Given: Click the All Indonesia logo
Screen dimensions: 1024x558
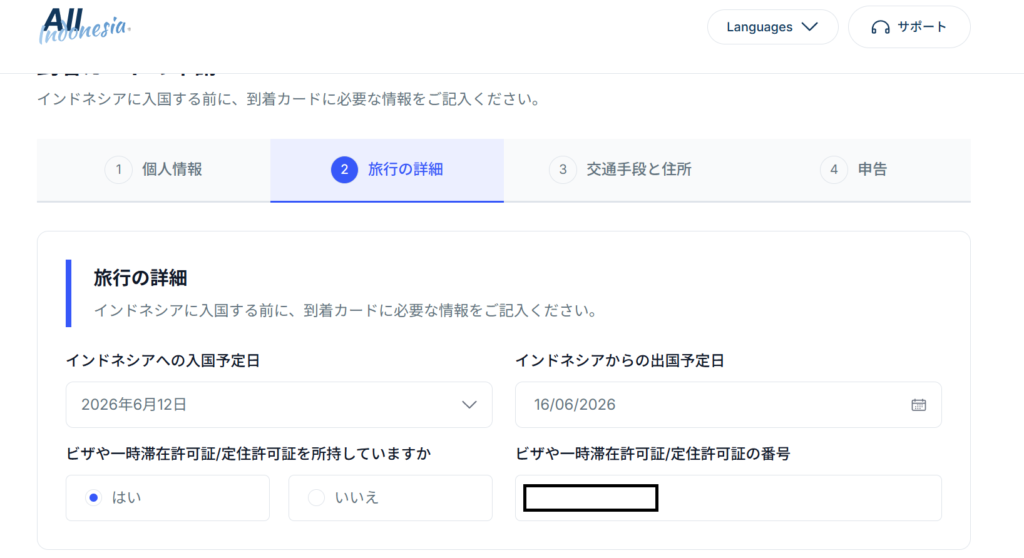Looking at the screenshot, I should pyautogui.click(x=84, y=26).
